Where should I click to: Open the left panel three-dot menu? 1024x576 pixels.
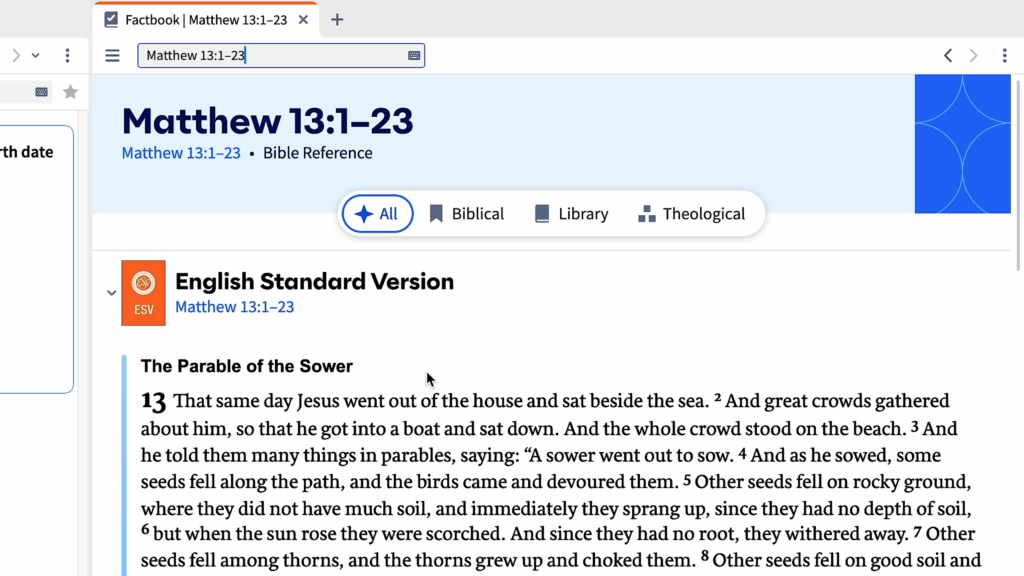(x=67, y=56)
